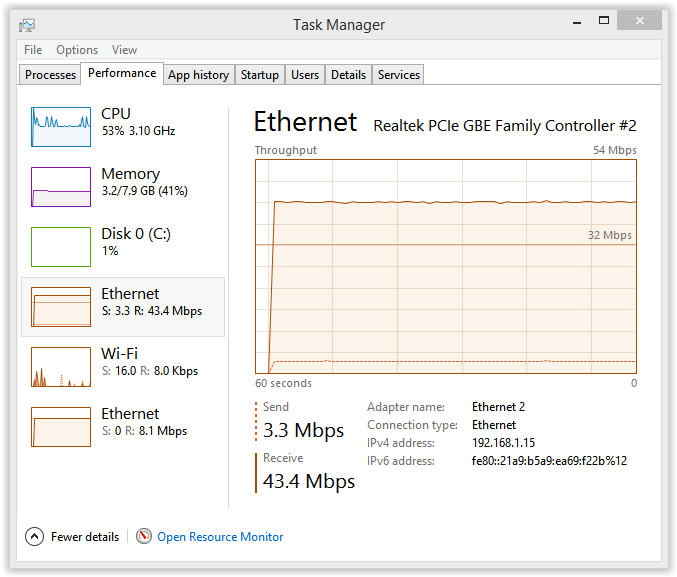Open Resource Monitor link
The height and width of the screenshot is (577, 677).
point(220,537)
